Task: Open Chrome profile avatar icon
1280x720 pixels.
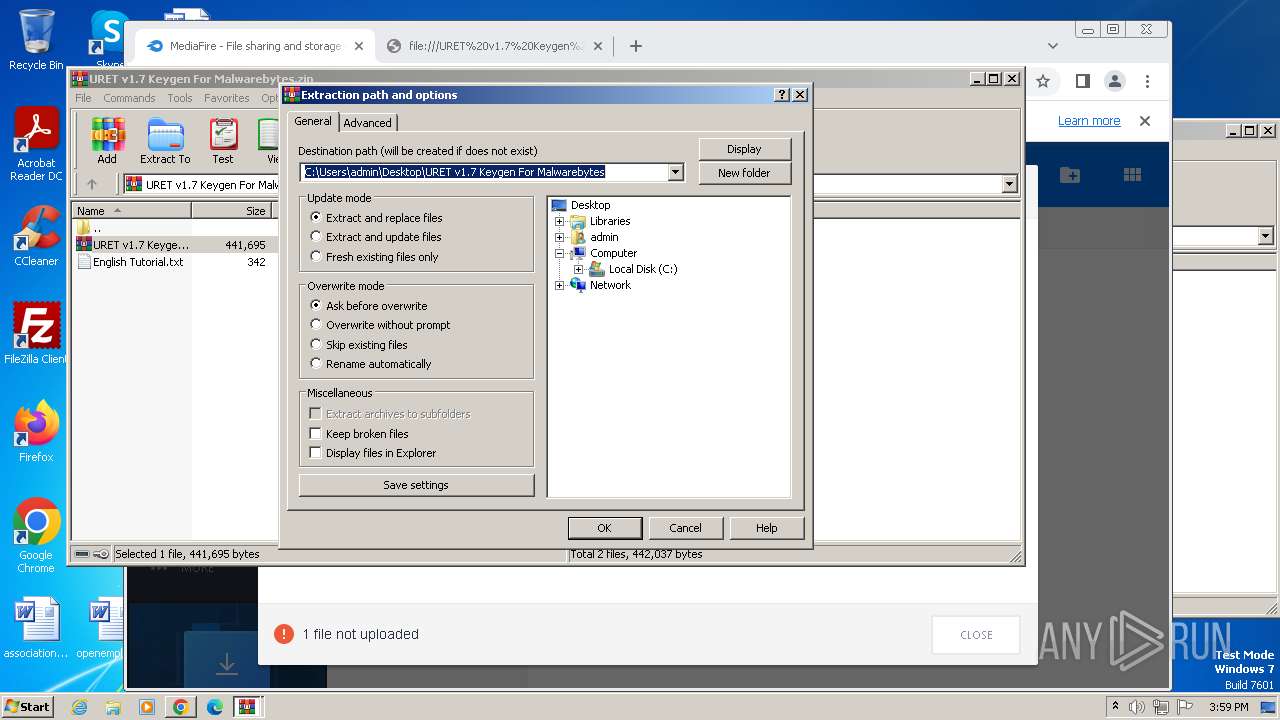Action: 1115,81
